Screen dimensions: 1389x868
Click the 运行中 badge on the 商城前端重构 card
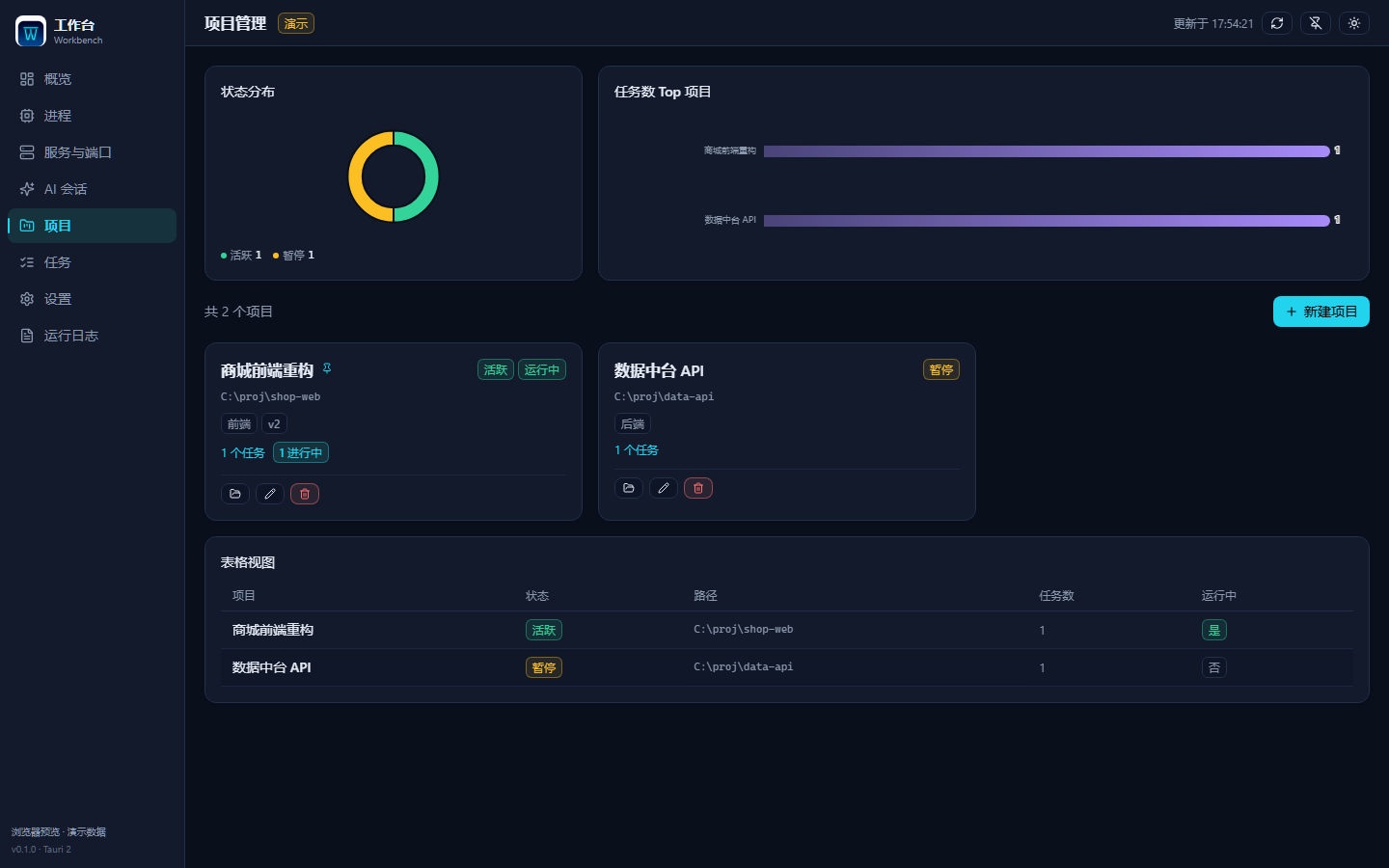coord(542,369)
